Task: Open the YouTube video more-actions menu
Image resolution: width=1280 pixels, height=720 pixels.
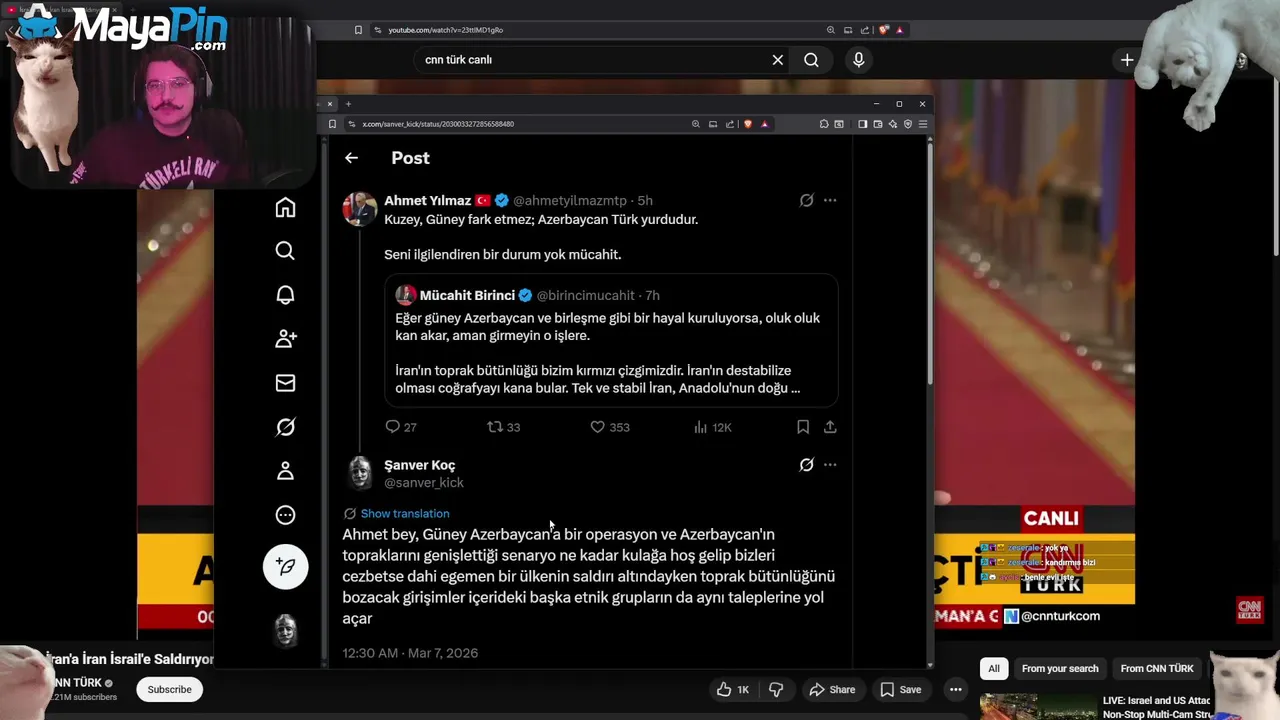Action: tap(956, 689)
